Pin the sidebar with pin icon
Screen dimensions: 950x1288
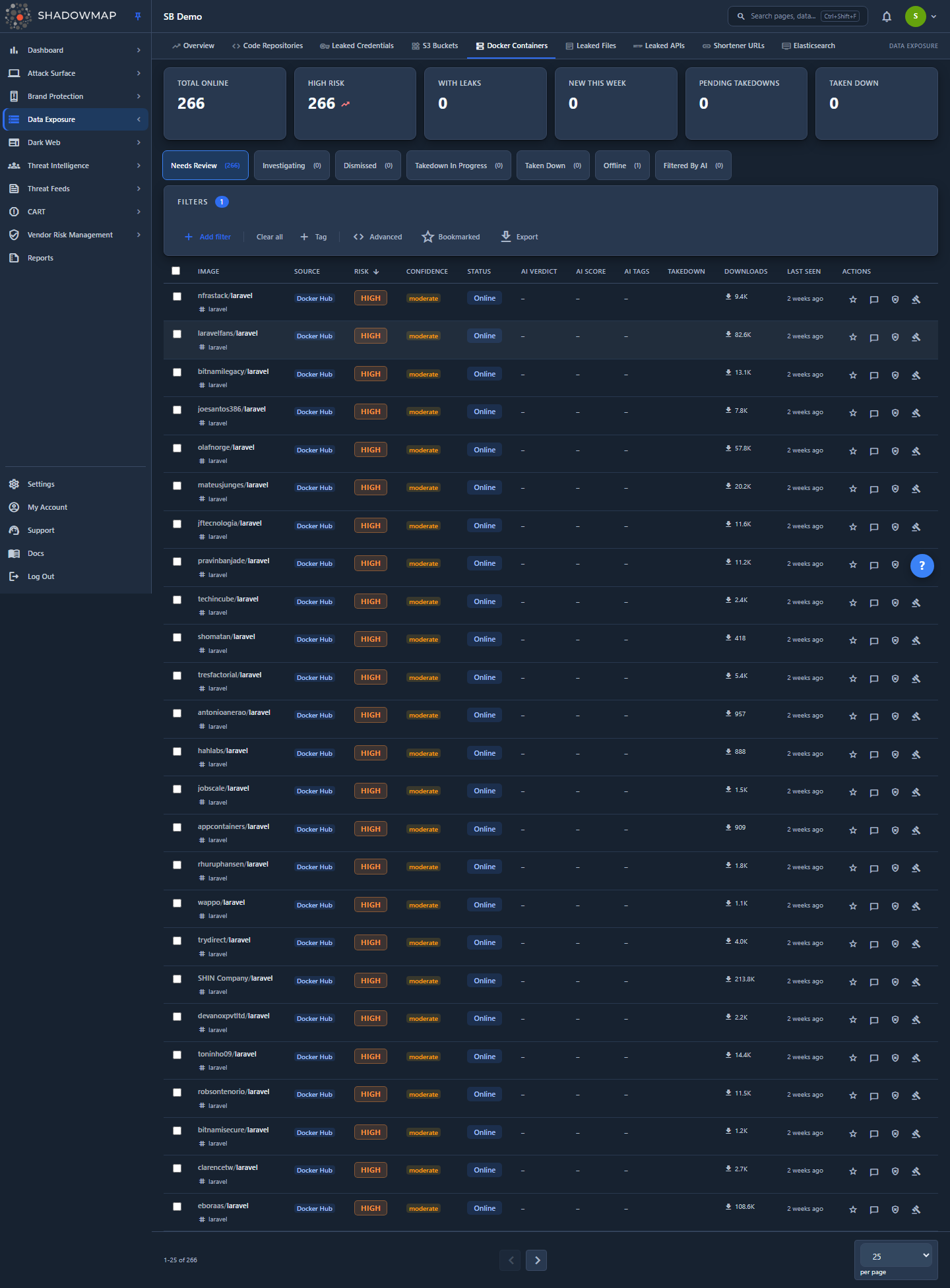[138, 16]
